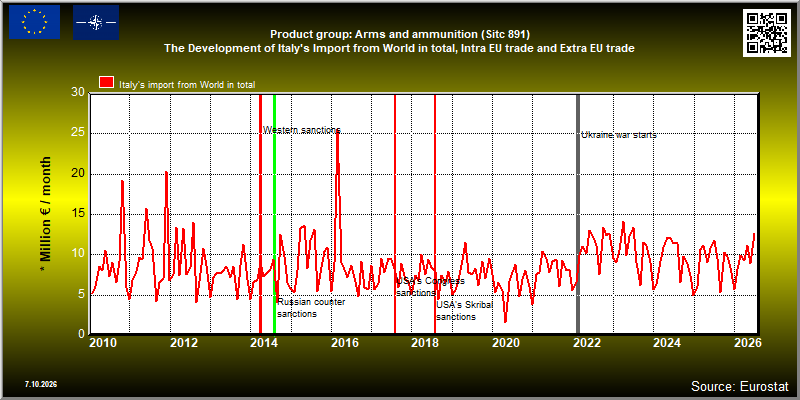
Task: Select the Italy's import from World legend label
Action: point(187,85)
